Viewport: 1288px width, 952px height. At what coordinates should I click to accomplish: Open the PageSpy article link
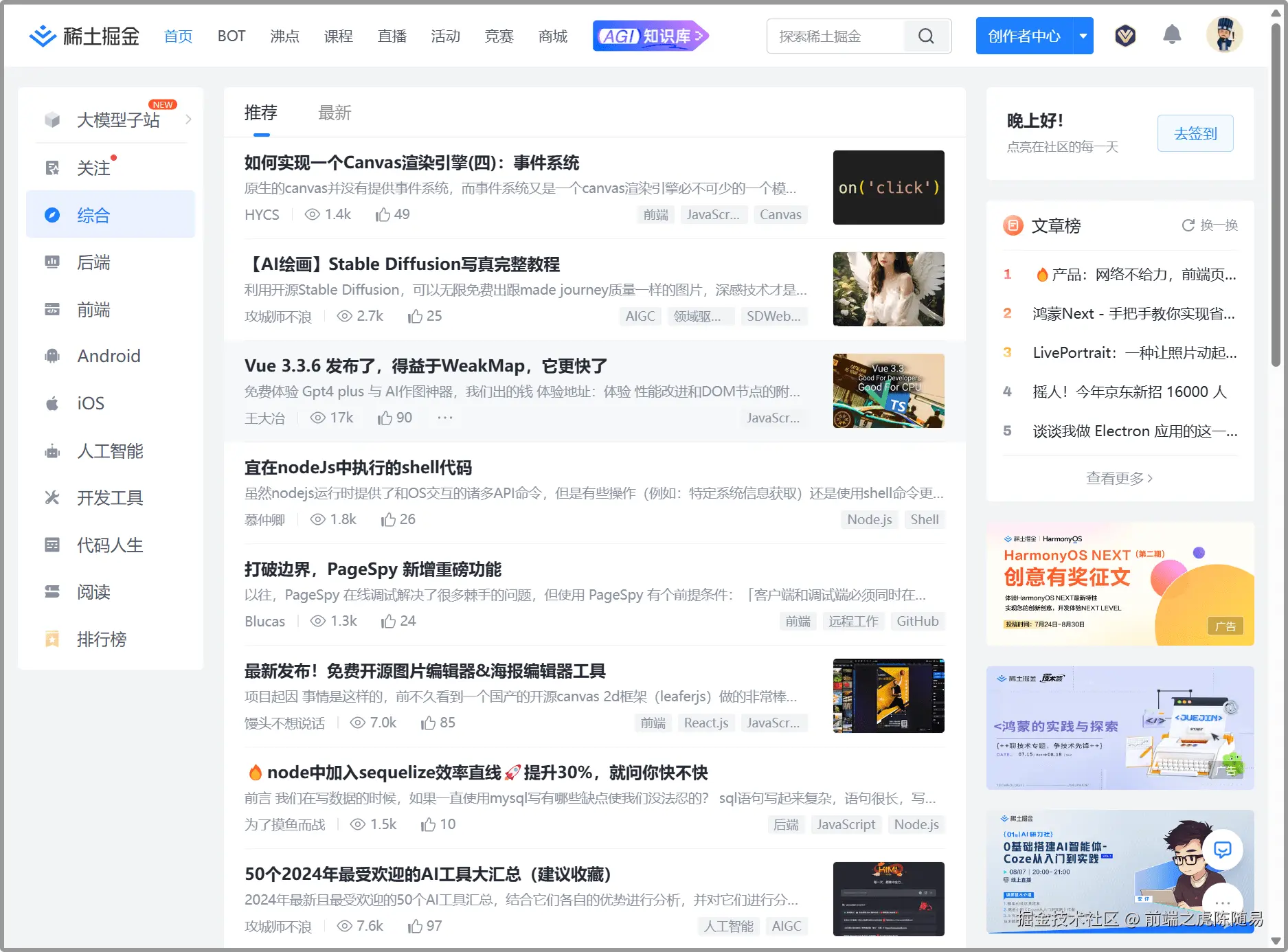[x=373, y=569]
